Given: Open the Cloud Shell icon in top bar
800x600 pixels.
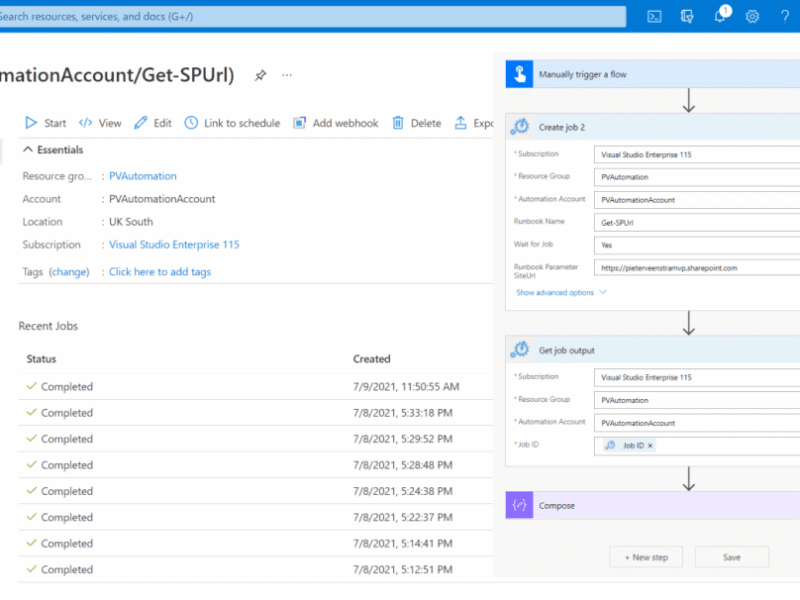Looking at the screenshot, I should [x=654, y=17].
